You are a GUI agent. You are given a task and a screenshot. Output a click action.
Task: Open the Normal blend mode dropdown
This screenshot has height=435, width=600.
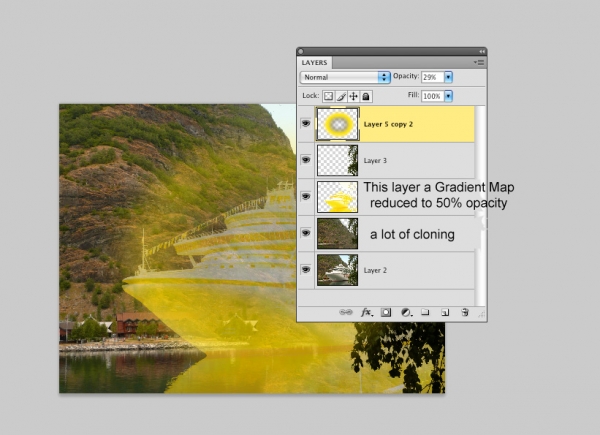click(x=345, y=77)
